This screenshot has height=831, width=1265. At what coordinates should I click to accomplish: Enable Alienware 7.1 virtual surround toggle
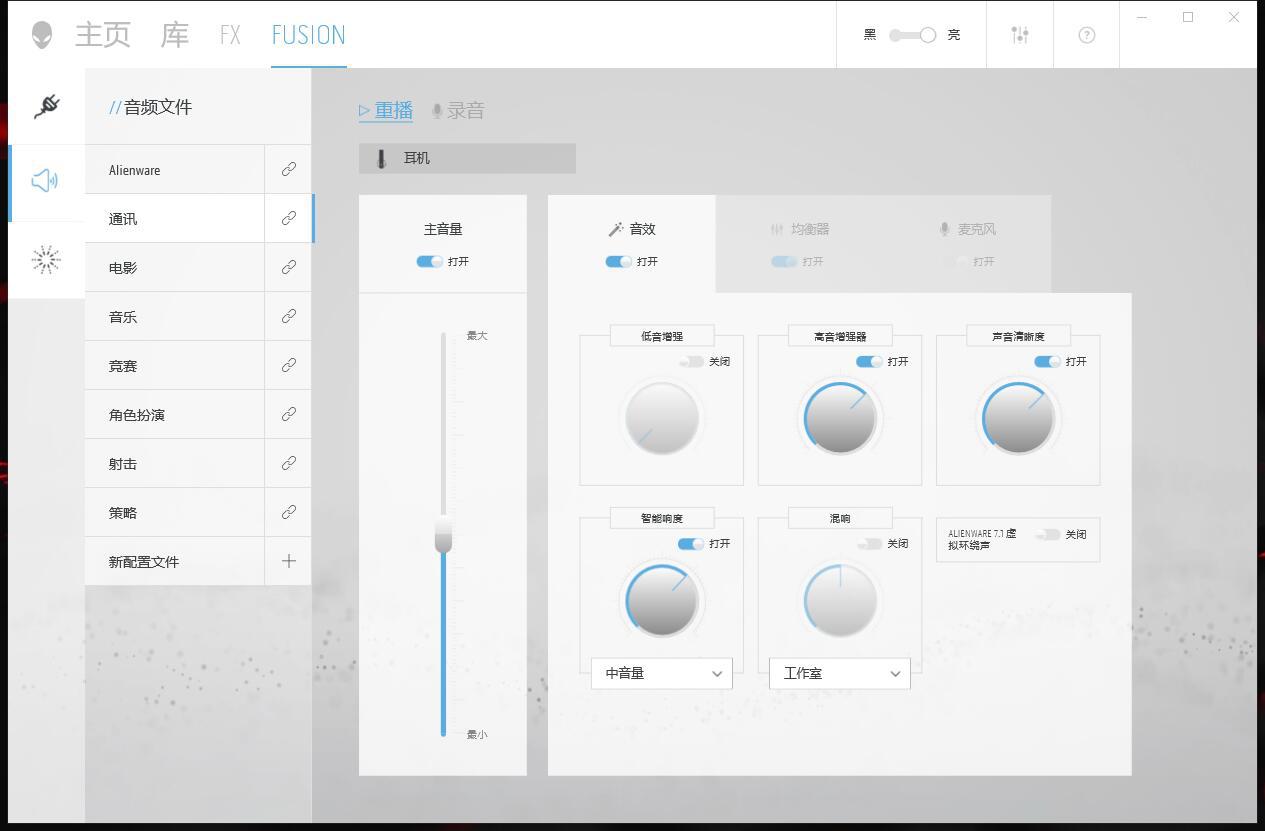click(x=1048, y=535)
